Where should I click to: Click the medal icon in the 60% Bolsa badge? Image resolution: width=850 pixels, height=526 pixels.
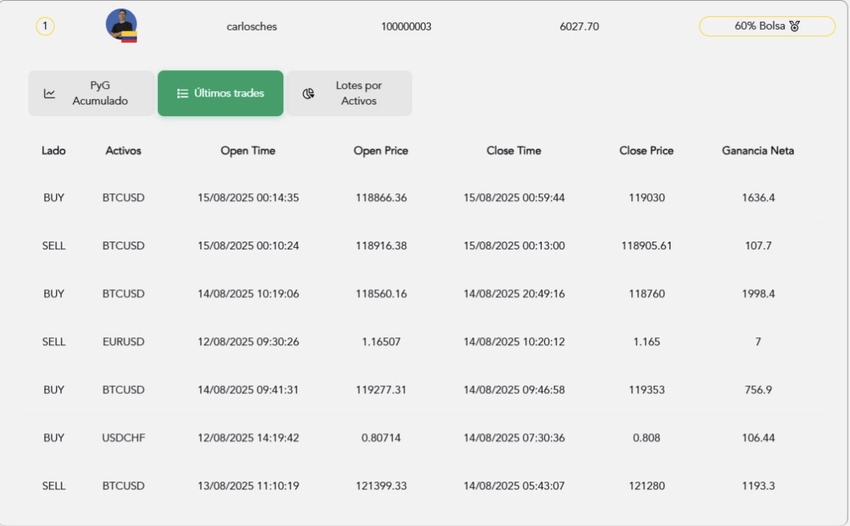click(x=794, y=26)
